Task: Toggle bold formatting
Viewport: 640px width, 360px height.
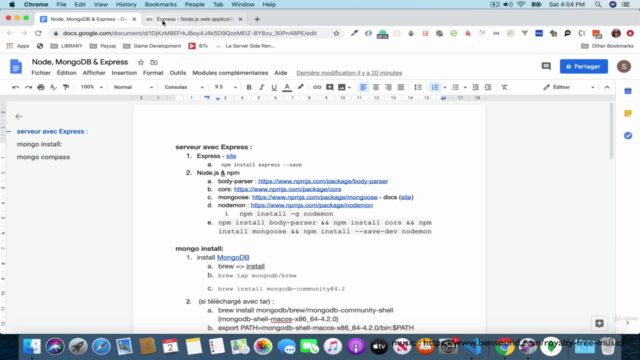Action: coord(249,87)
